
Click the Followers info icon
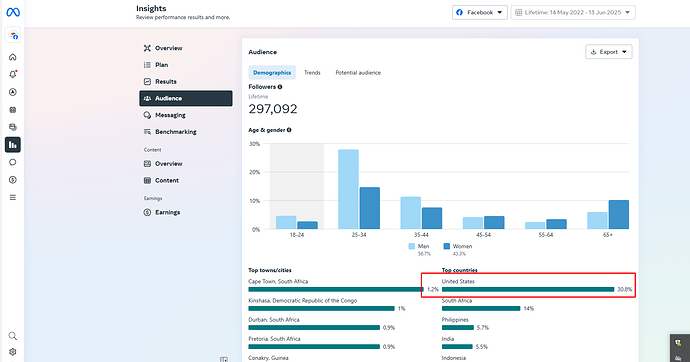(280, 87)
